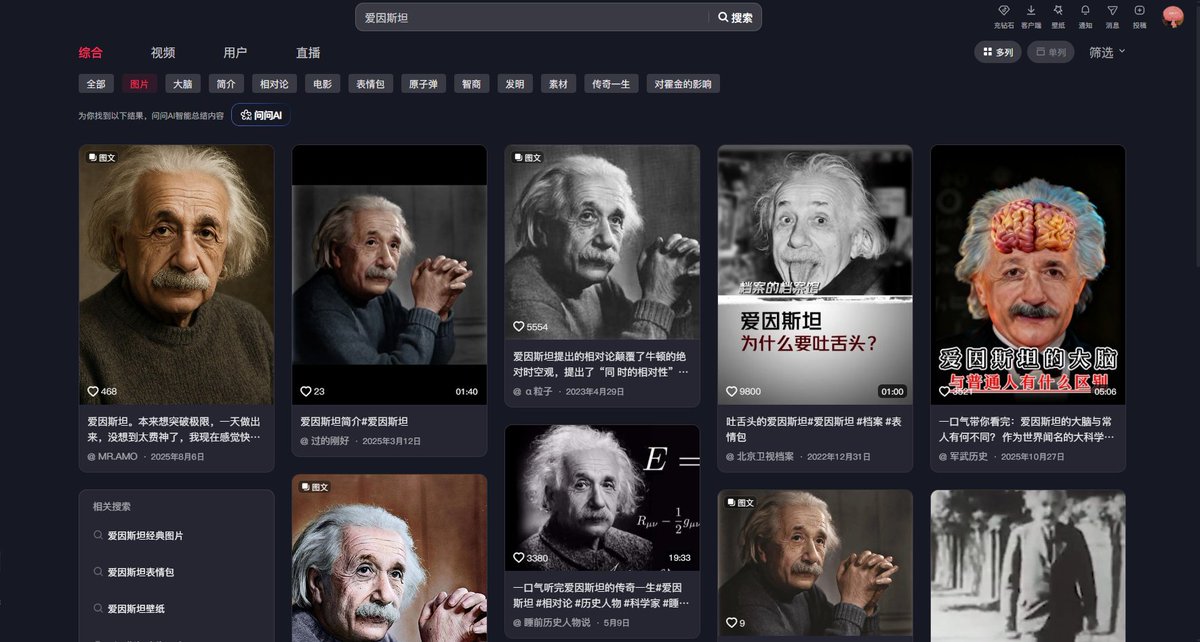Switch to the 用户 tab

235,53
